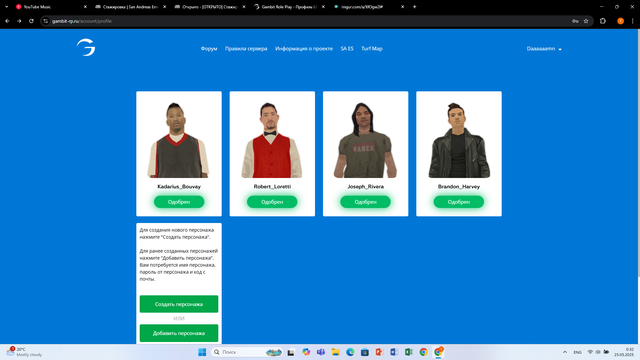Open the Chrome three-dot menu
Viewport: 640px width, 360px height.
point(633,21)
